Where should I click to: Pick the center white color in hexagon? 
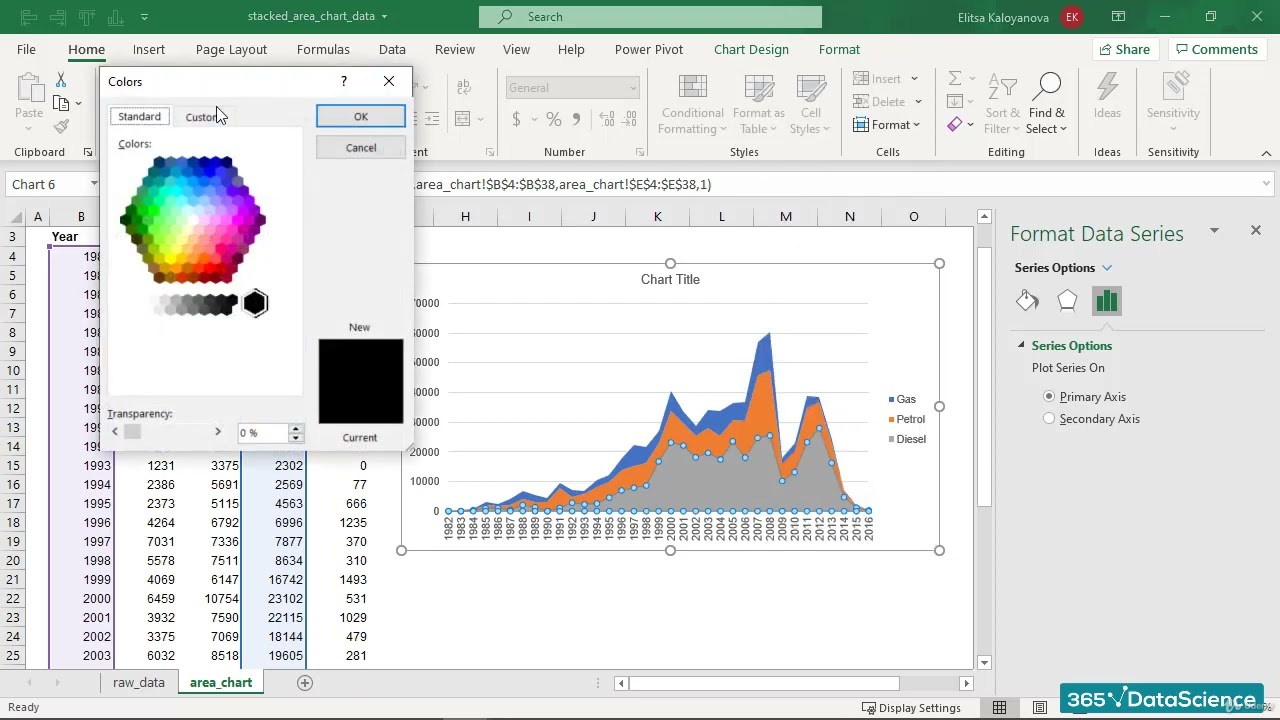(193, 220)
